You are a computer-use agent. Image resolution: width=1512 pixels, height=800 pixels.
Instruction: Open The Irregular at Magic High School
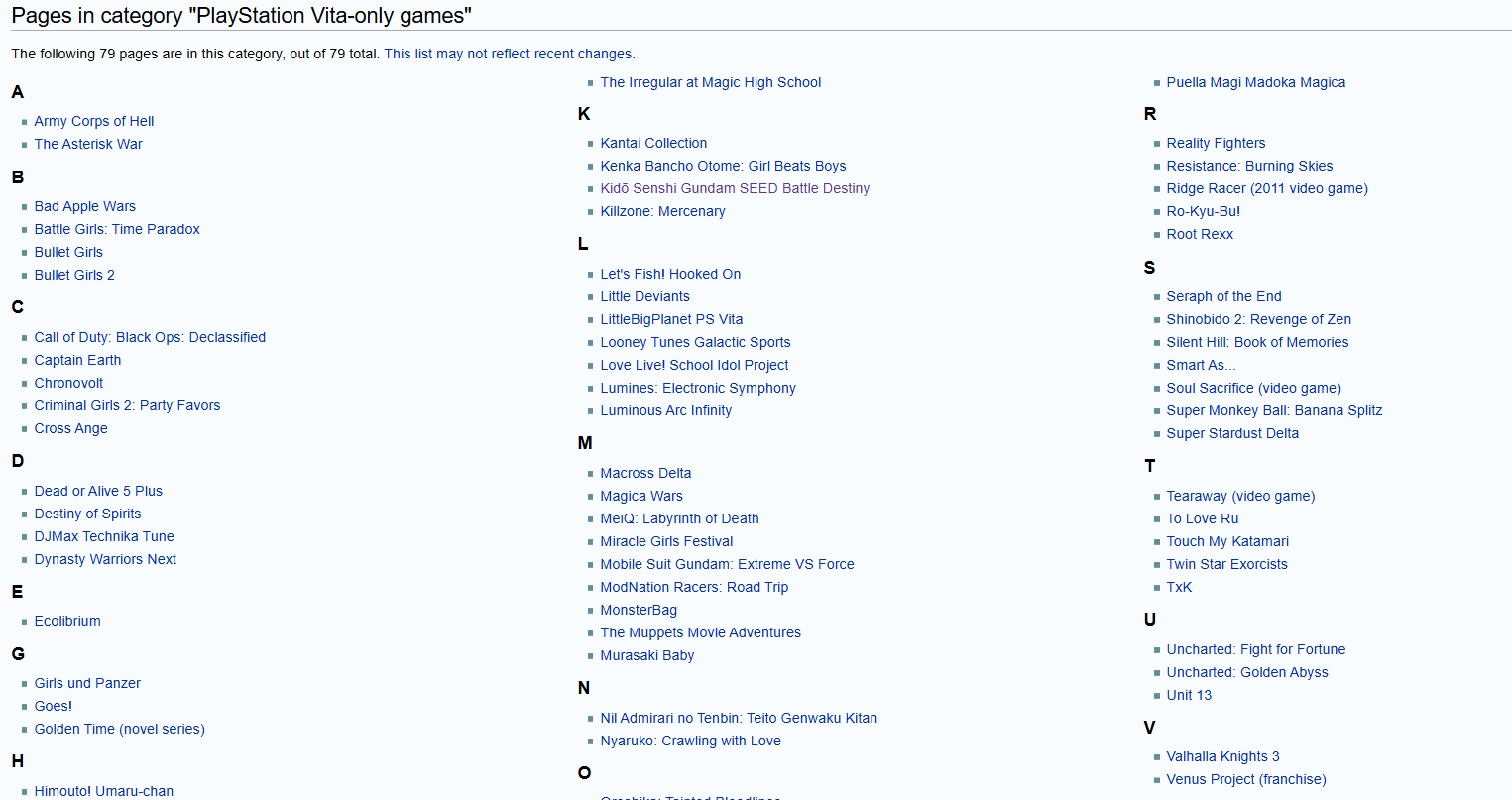pyautogui.click(x=711, y=82)
